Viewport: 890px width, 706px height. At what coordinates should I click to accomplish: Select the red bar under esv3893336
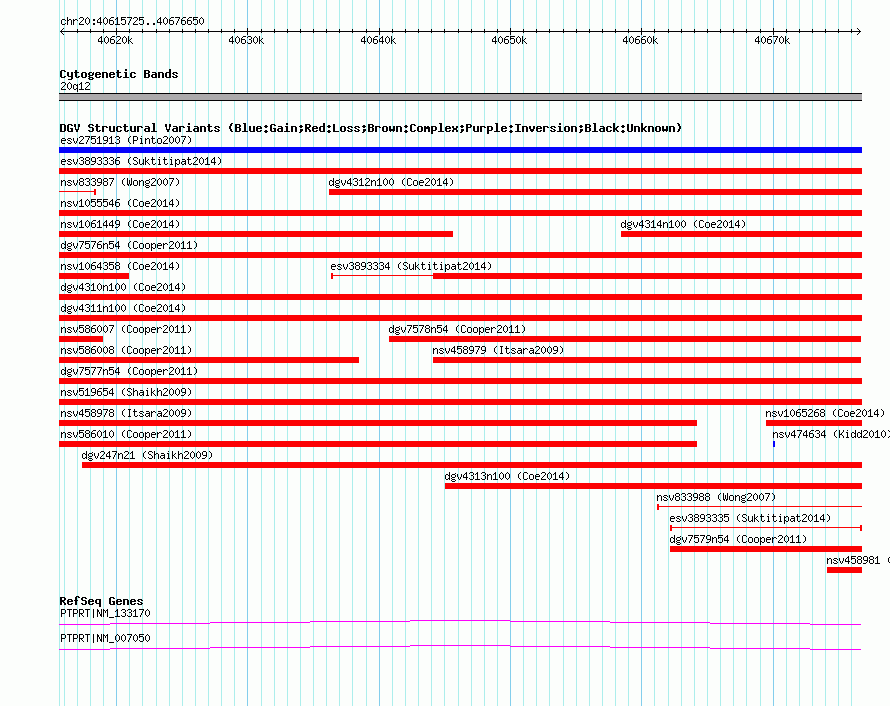pos(460,171)
